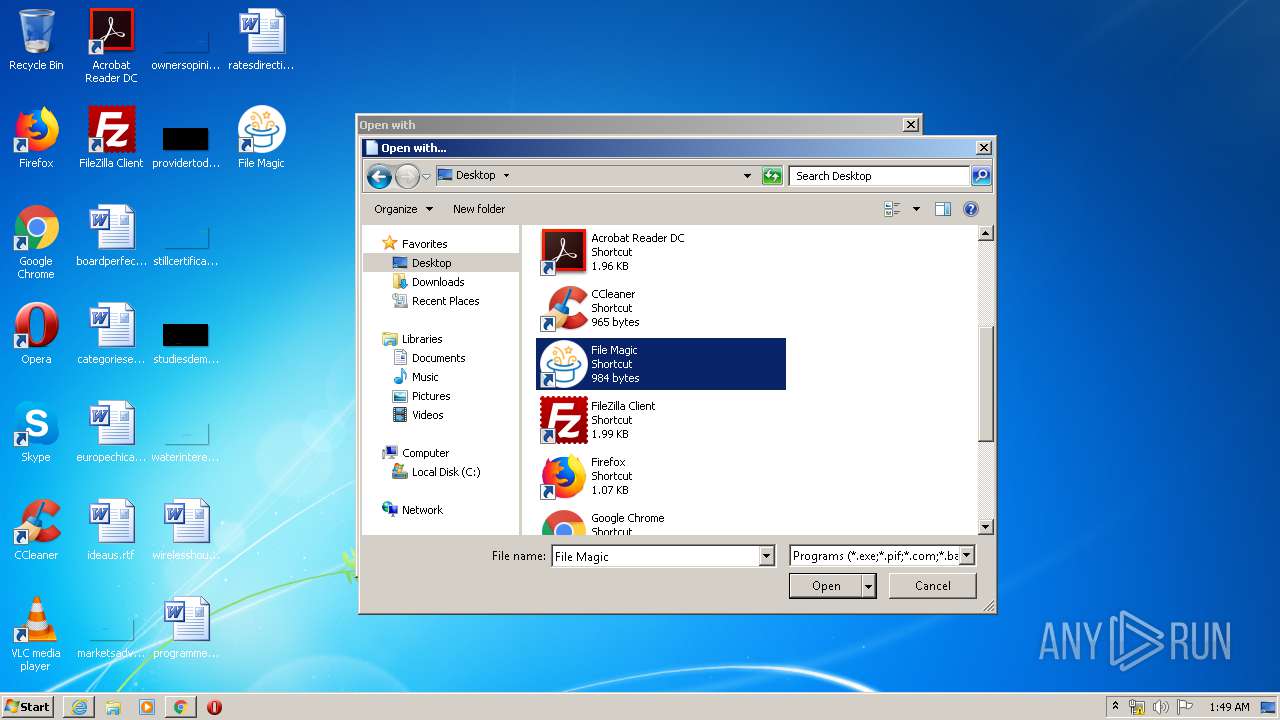This screenshot has height=720, width=1280.
Task: Select the FileZilla Client shortcut in file list
Action: pyautogui.click(x=661, y=420)
